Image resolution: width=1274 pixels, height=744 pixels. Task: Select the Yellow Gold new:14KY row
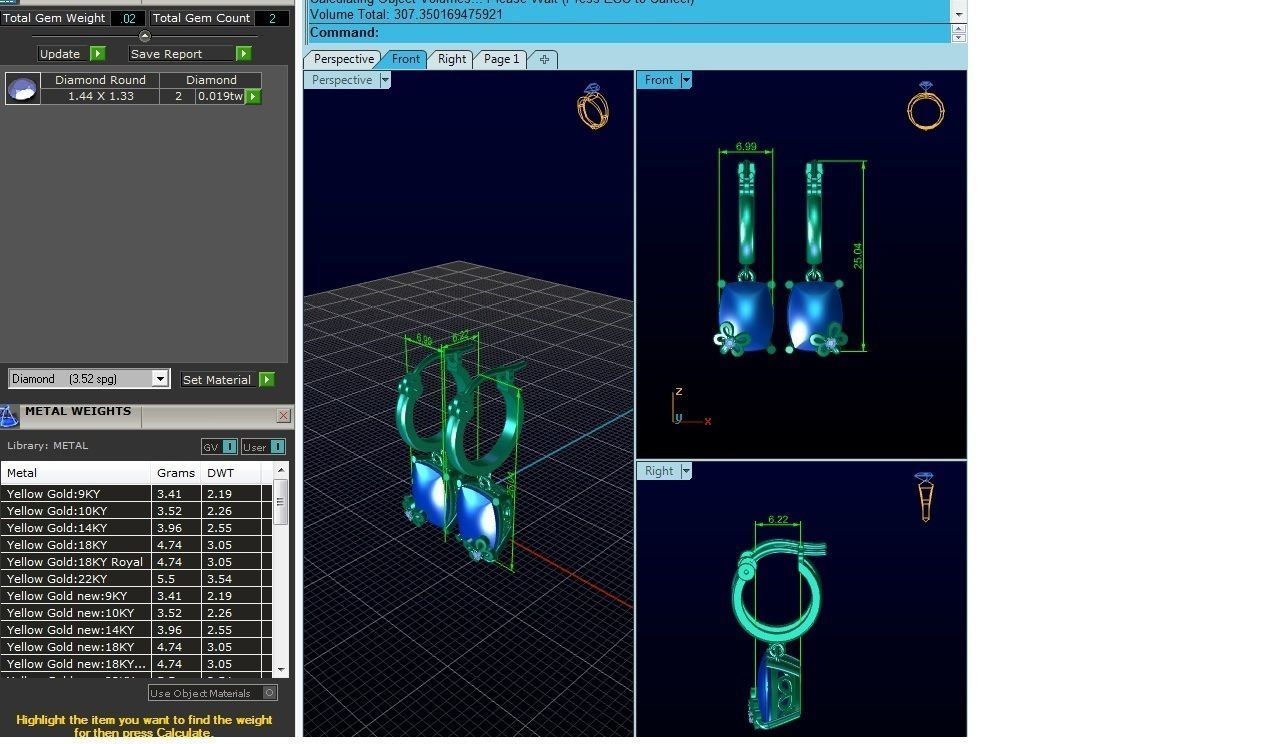pos(136,630)
